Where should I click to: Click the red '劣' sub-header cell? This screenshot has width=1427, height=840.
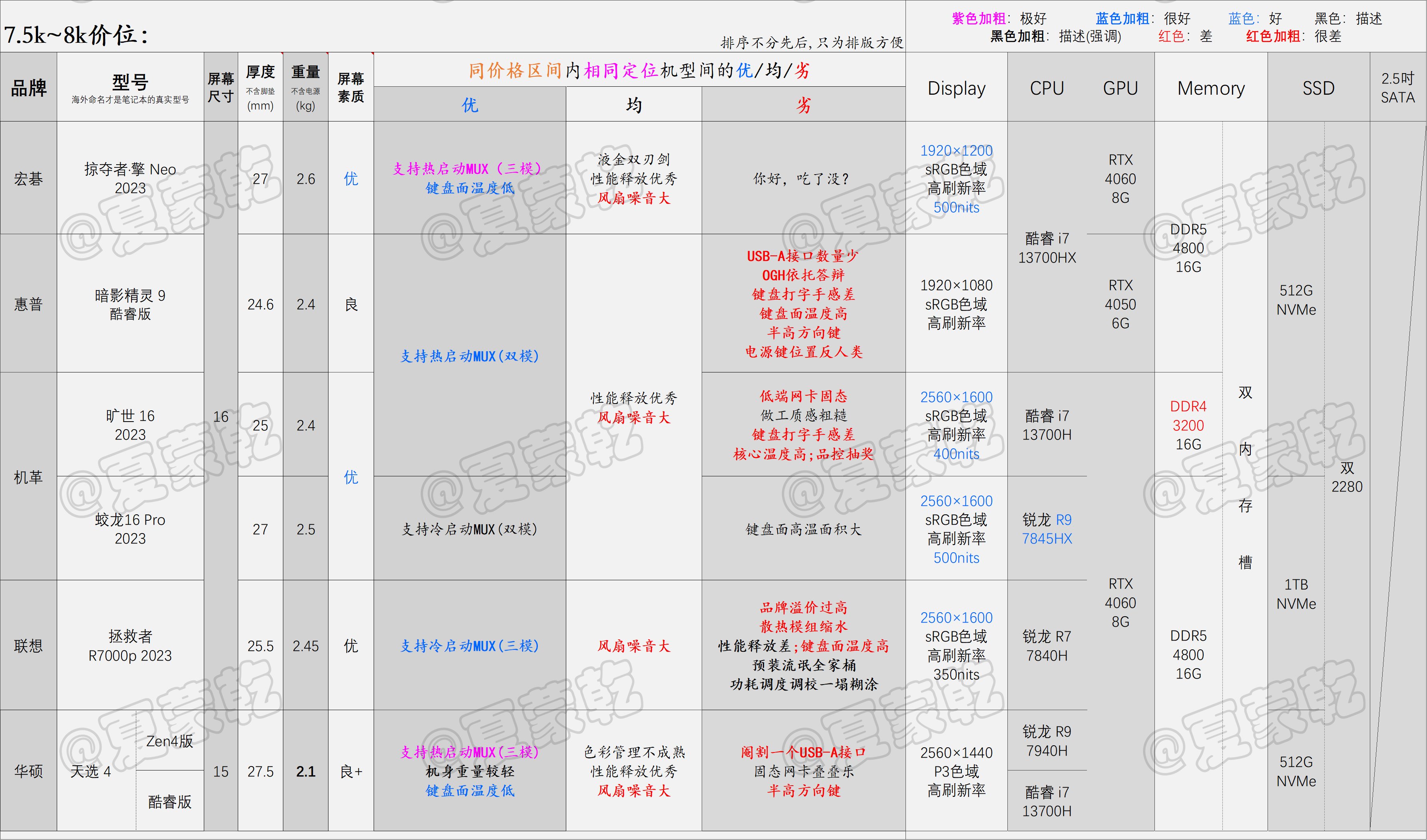[x=804, y=105]
